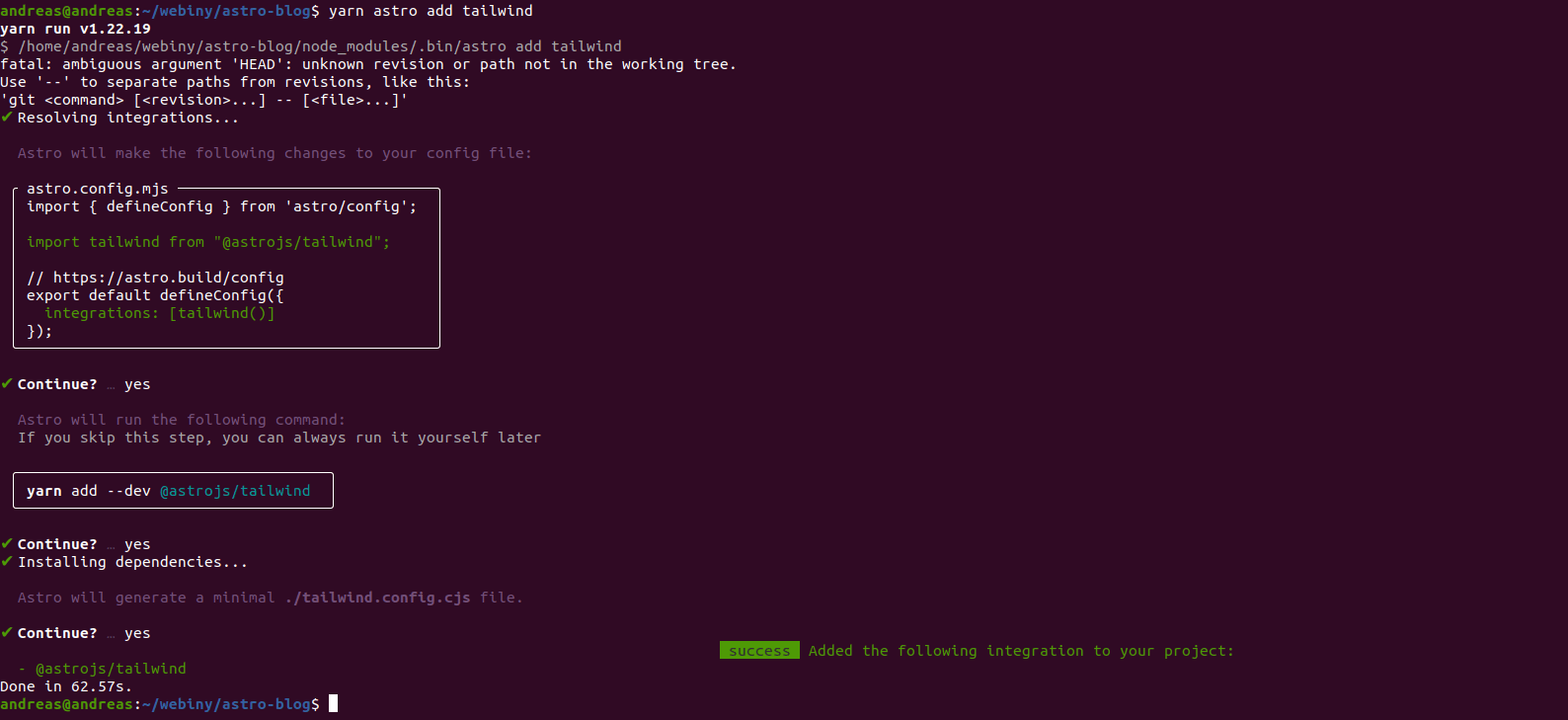Click the checkmark beside "Installing dependencies..."
The height and width of the screenshot is (720, 1568).
point(7,562)
